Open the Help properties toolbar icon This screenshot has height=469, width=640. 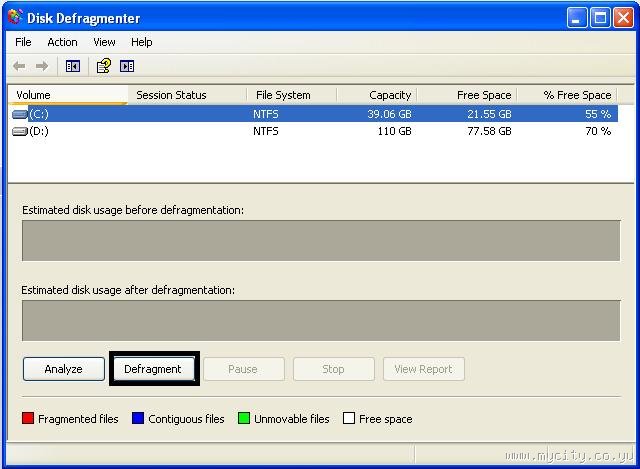click(x=103, y=66)
